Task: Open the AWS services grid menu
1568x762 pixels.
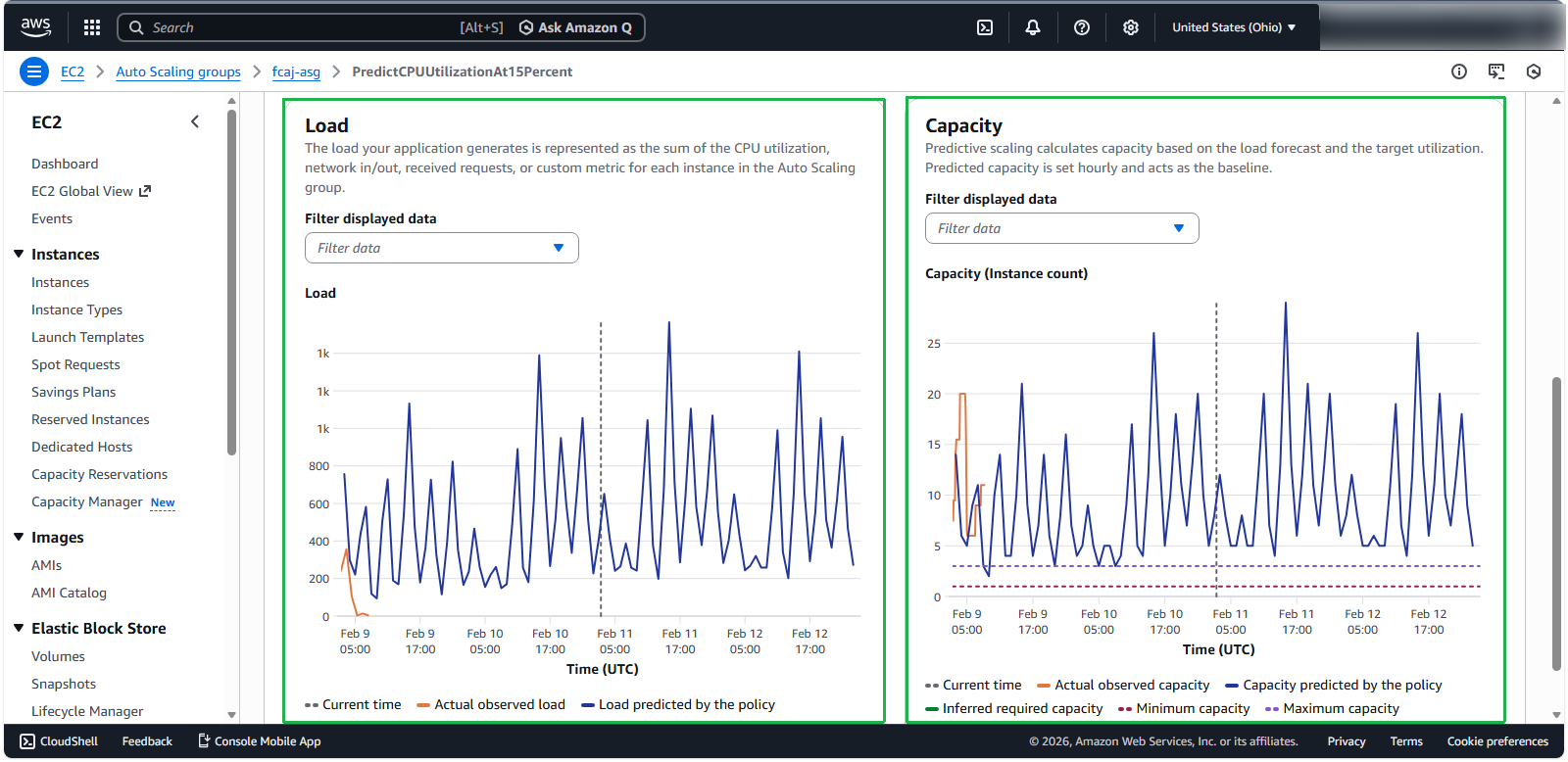Action: tap(92, 27)
